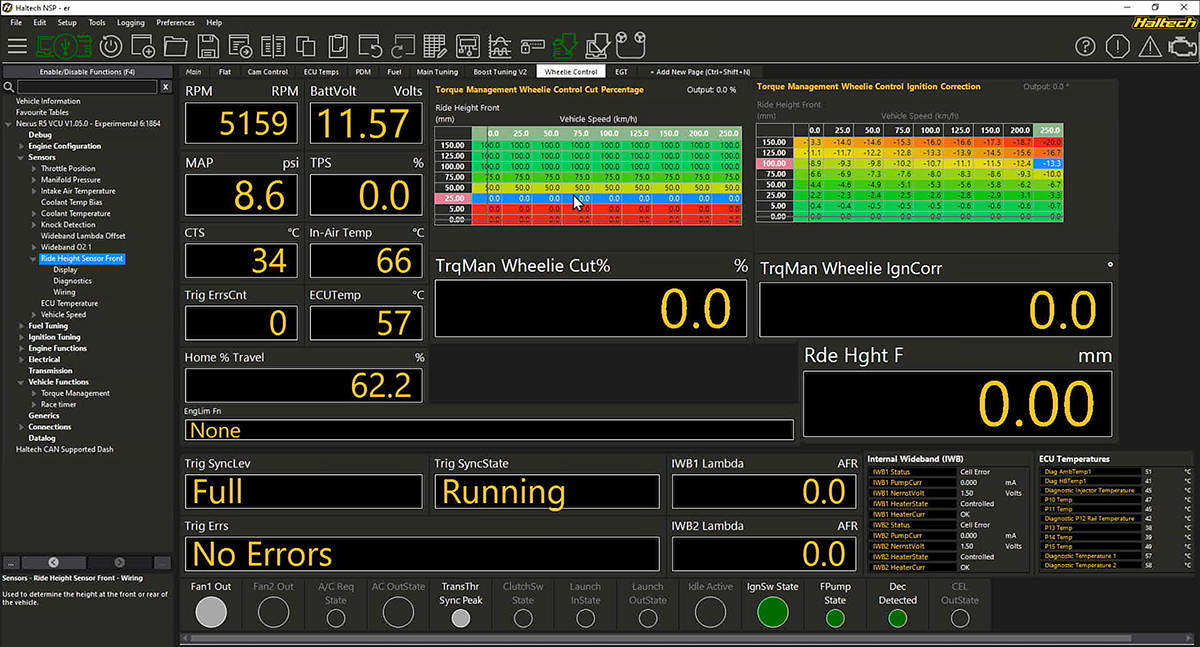1200x647 pixels.
Task: Toggle the Fan1 Out indicator
Action: [211, 612]
